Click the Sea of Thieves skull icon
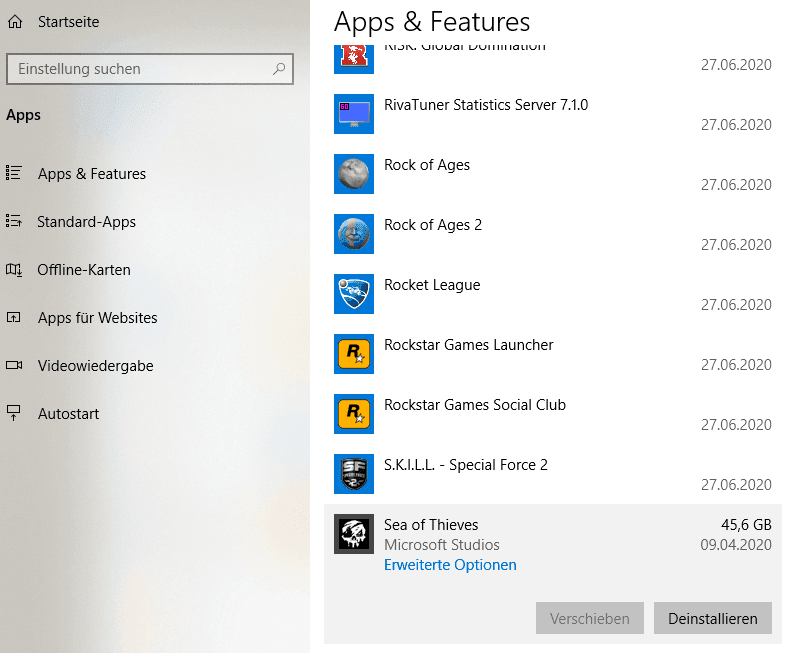The width and height of the screenshot is (786, 653). click(354, 534)
